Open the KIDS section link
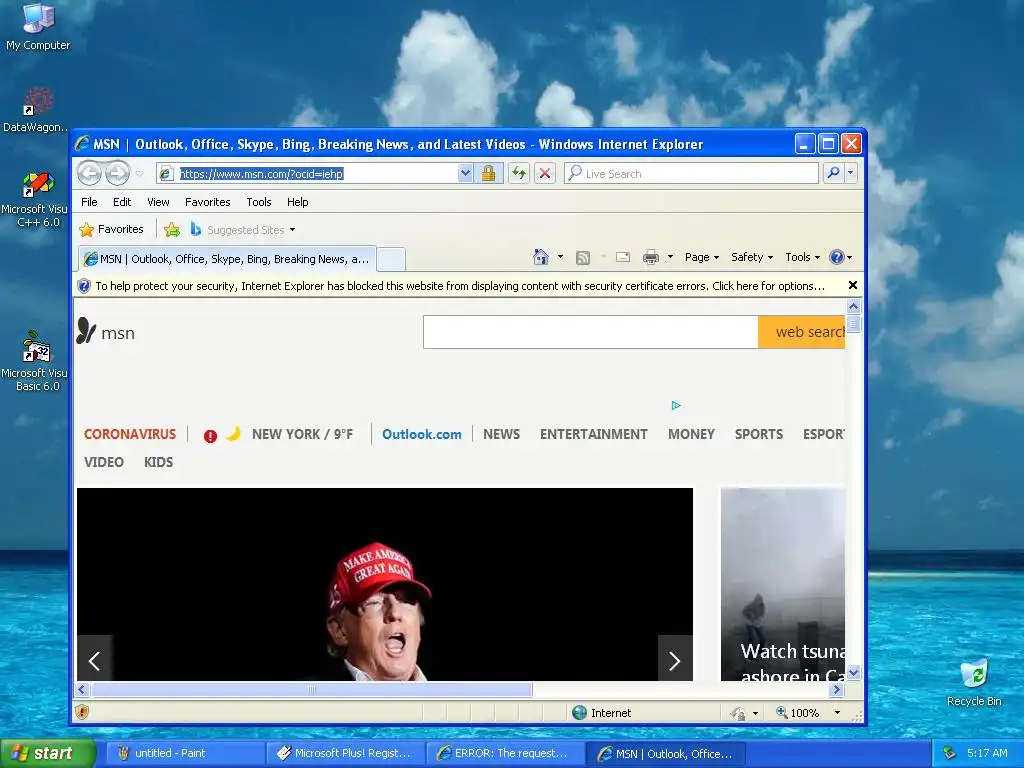The image size is (1024, 768). click(159, 462)
